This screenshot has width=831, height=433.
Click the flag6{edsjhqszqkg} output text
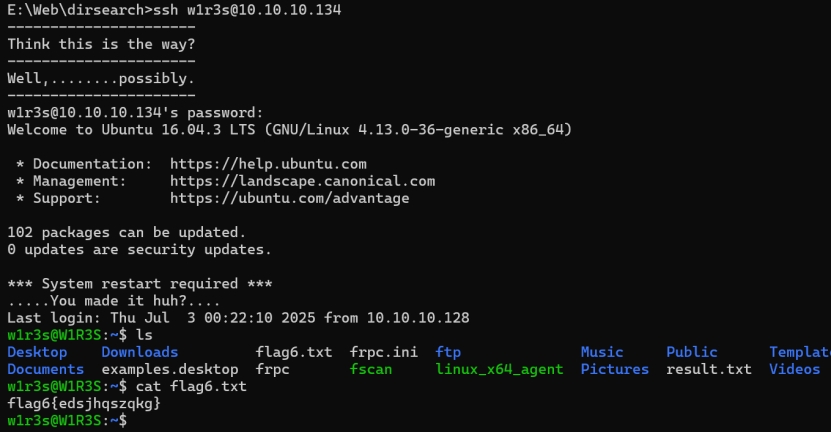(84, 404)
